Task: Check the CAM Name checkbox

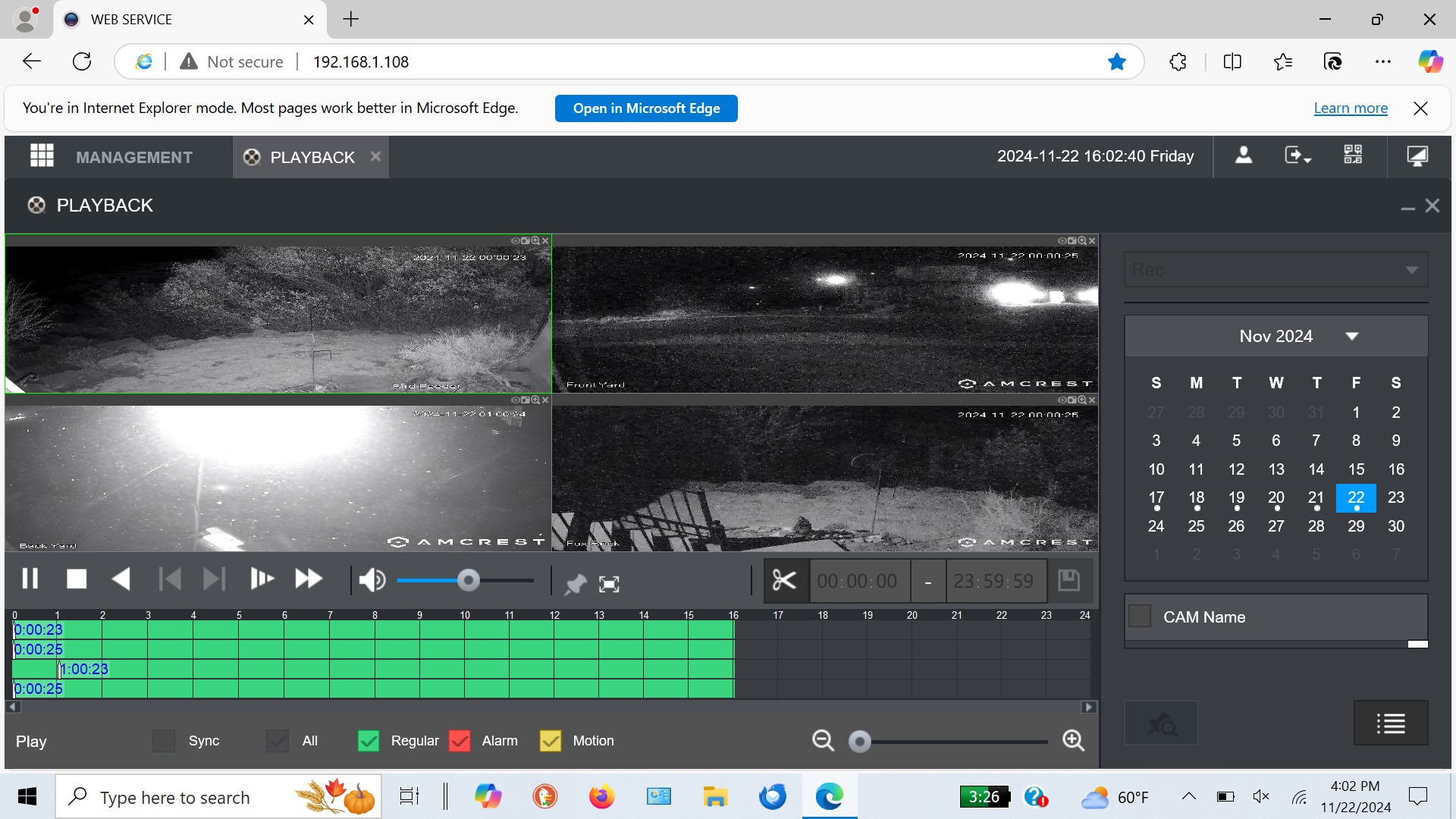Action: pos(1140,616)
